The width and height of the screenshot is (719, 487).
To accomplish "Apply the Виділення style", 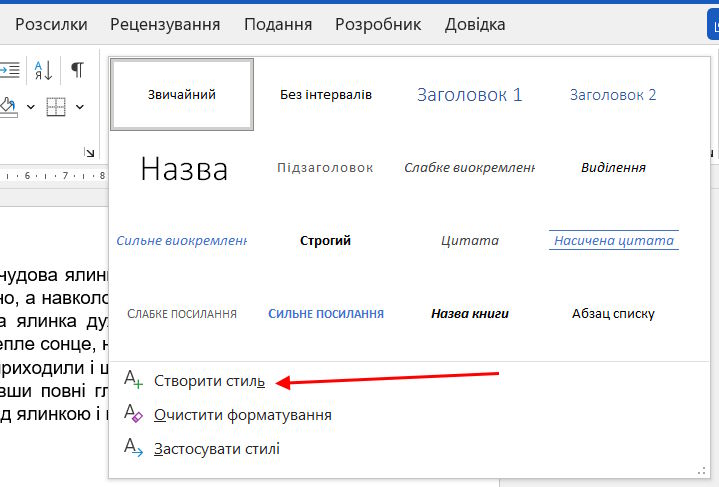I will click(613, 168).
